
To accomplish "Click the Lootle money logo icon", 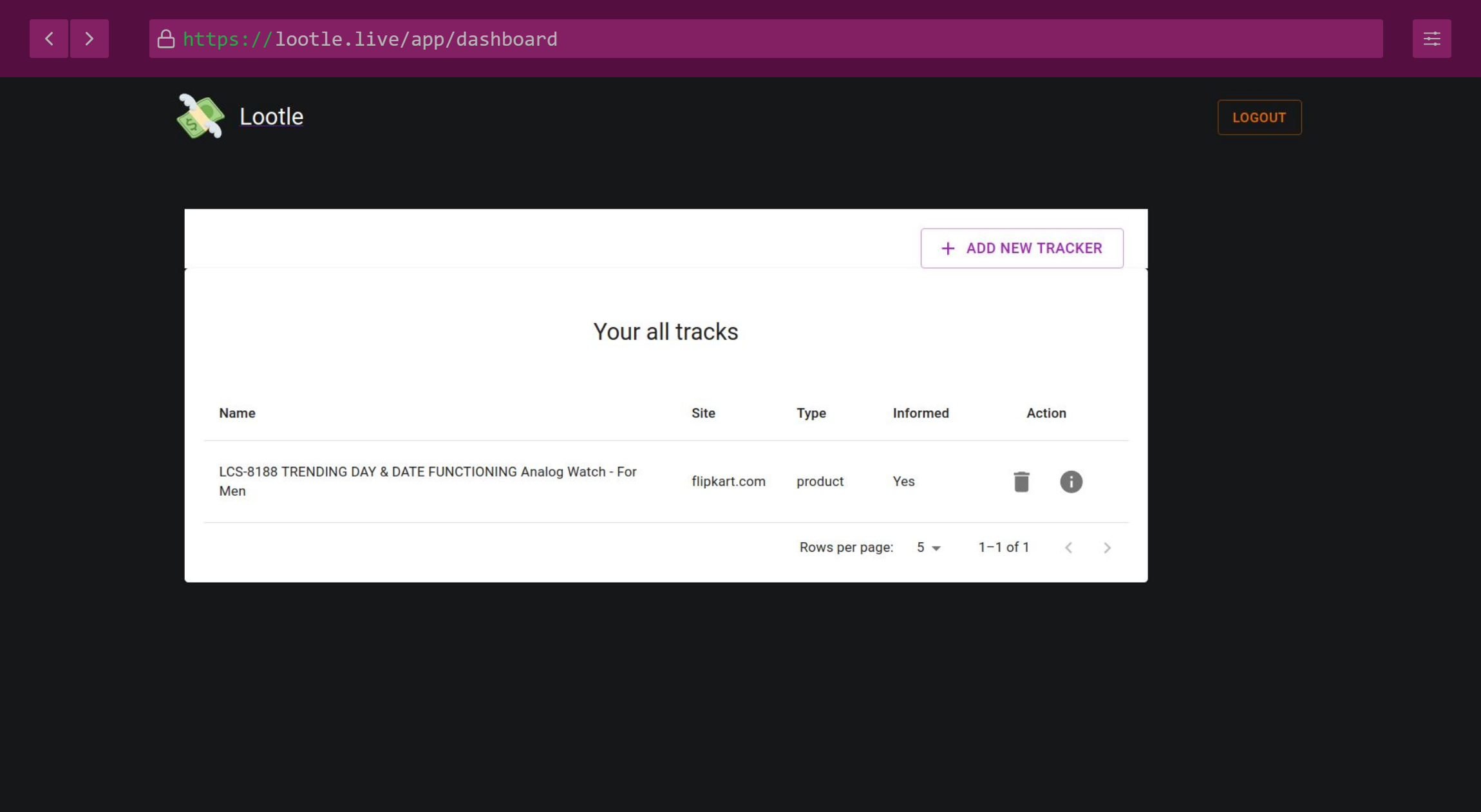I will (201, 117).
